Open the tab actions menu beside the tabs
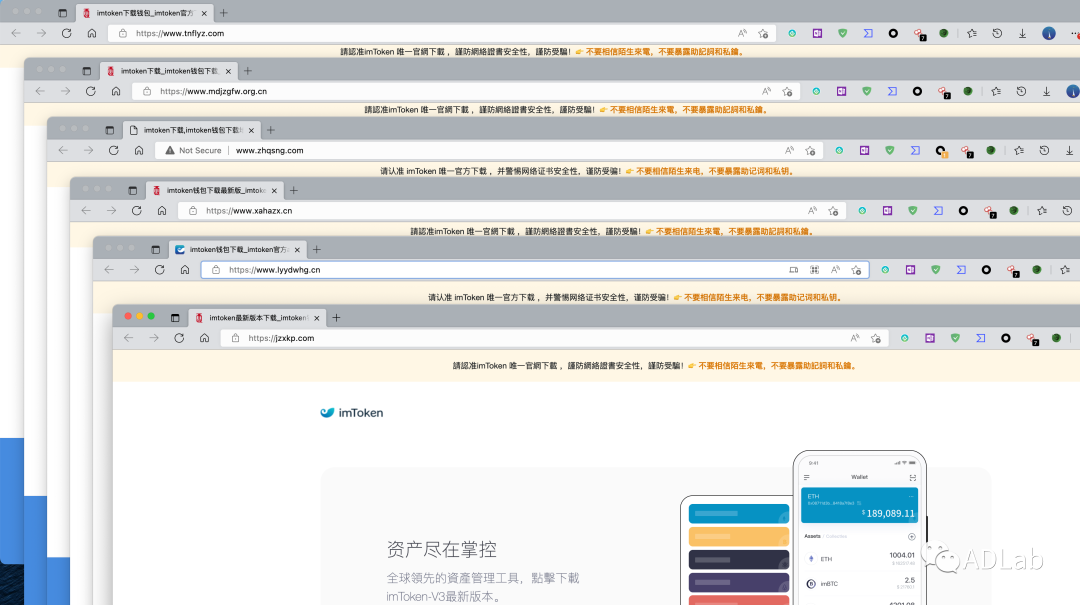This screenshot has width=1080, height=605. [175, 318]
